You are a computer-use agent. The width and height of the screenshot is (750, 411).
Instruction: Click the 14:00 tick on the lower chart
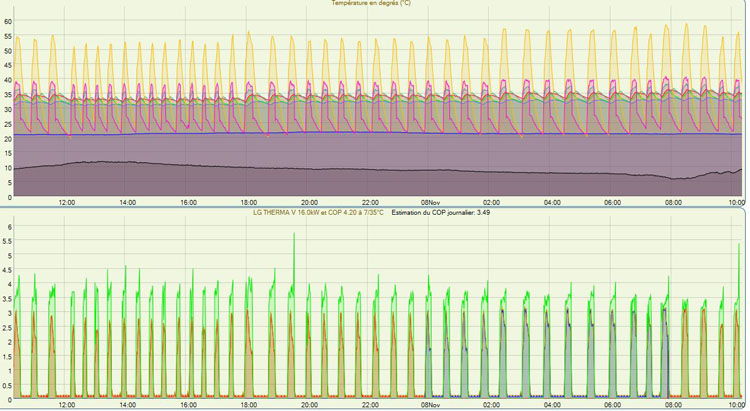point(128,405)
